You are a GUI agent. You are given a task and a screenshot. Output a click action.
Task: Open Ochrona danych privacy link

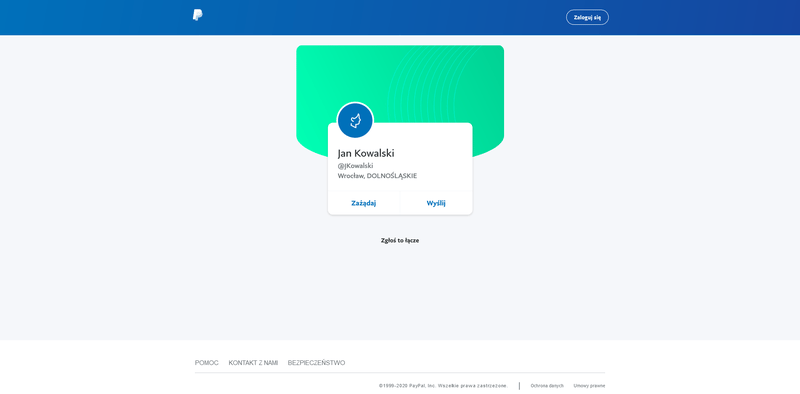[547, 386]
